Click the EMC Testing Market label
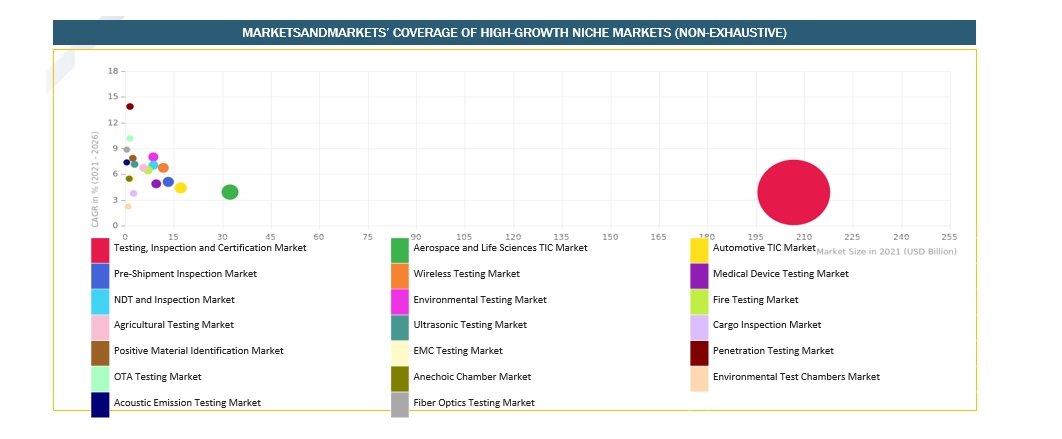The width and height of the screenshot is (1062, 439). coord(458,351)
